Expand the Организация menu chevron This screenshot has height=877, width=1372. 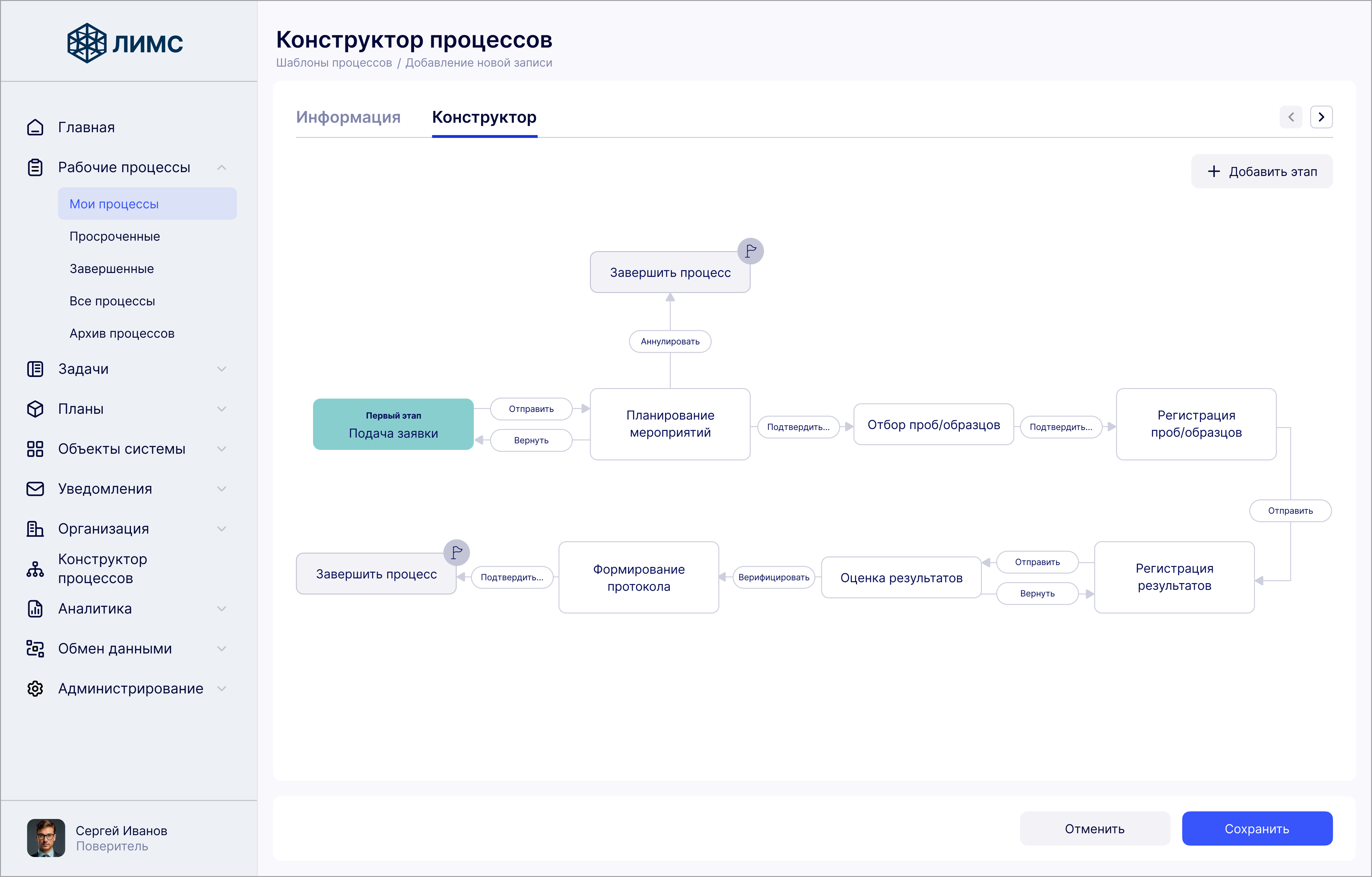click(x=222, y=529)
